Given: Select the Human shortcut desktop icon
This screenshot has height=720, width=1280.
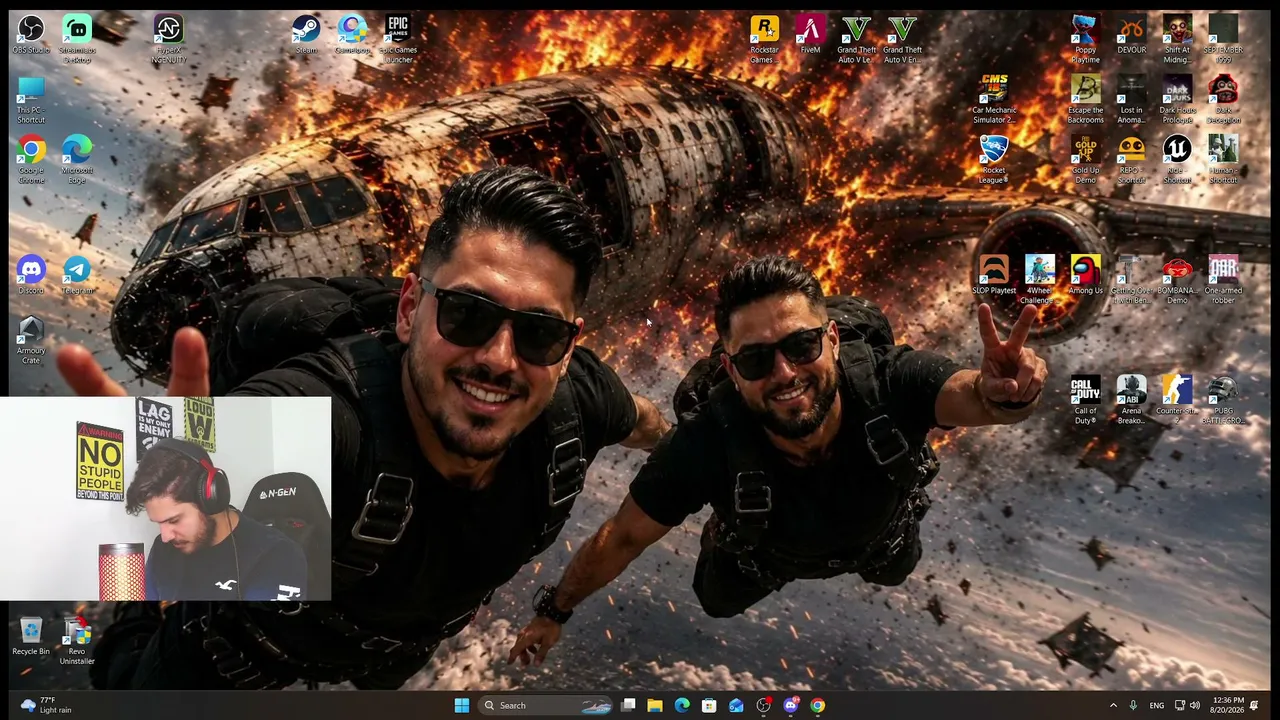Looking at the screenshot, I should coord(1223,160).
